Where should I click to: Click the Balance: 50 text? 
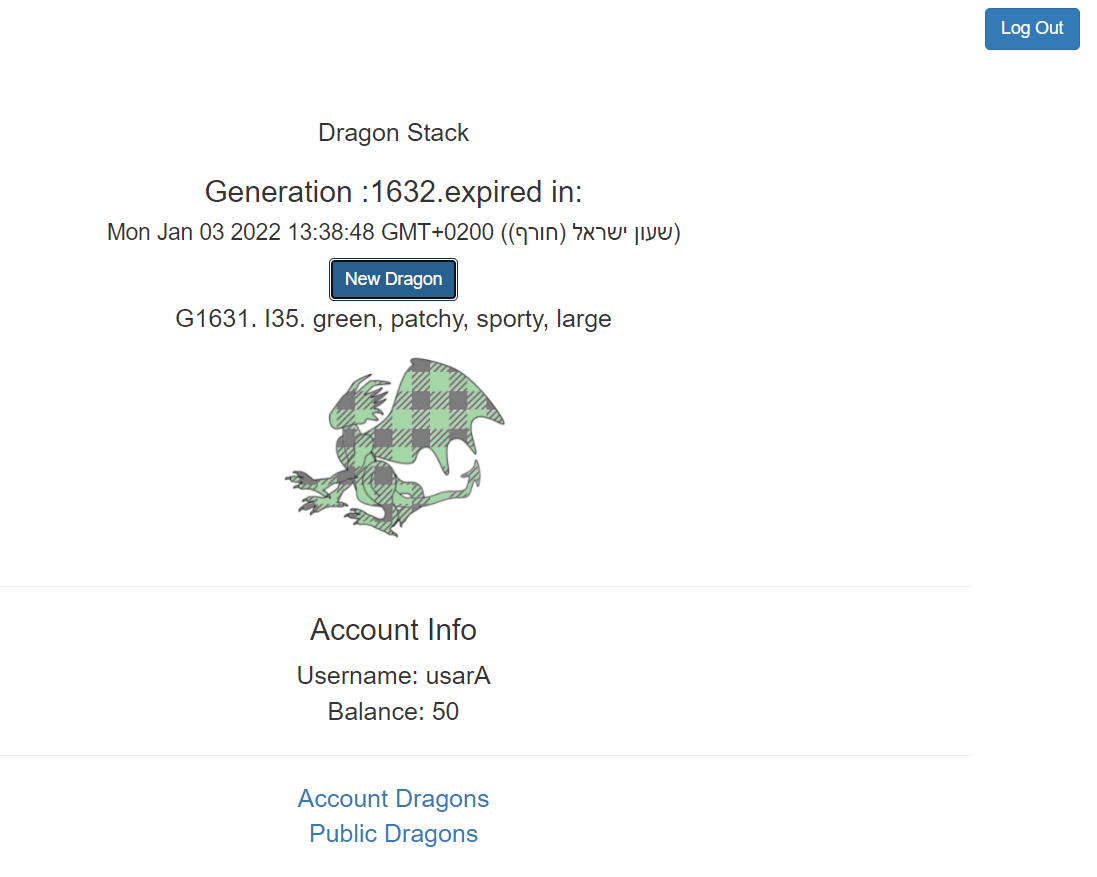tap(393, 711)
